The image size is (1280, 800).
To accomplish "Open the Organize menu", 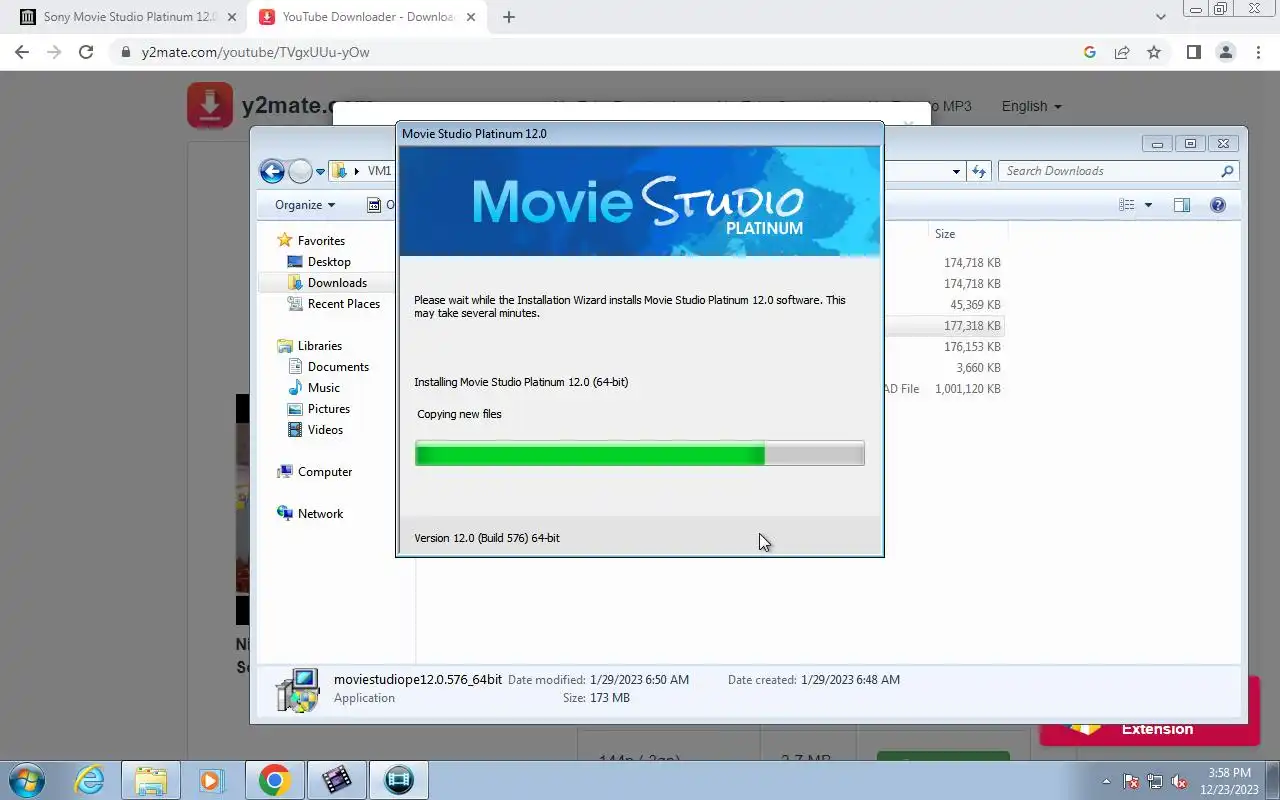I will click(305, 205).
